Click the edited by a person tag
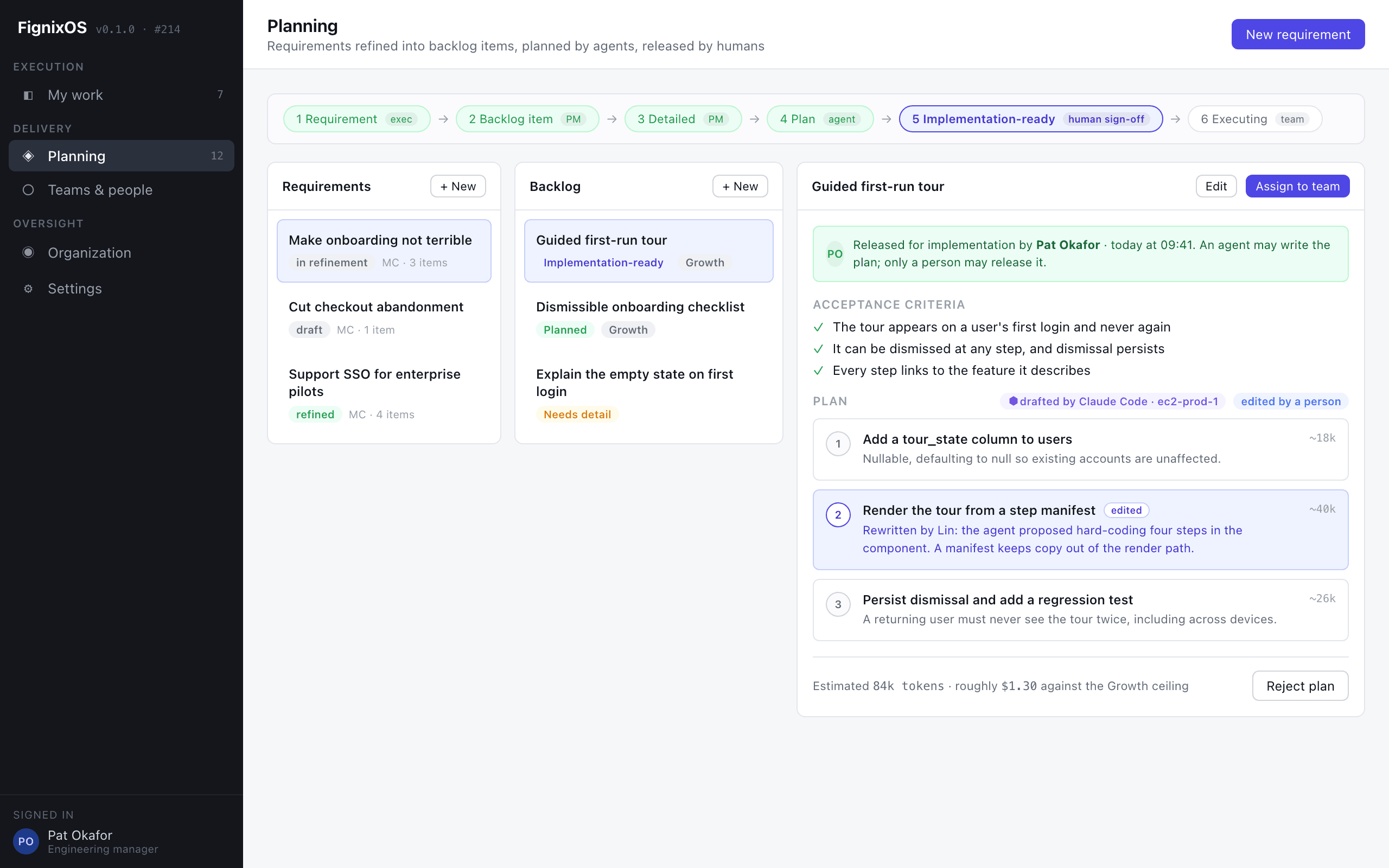 [1290, 401]
